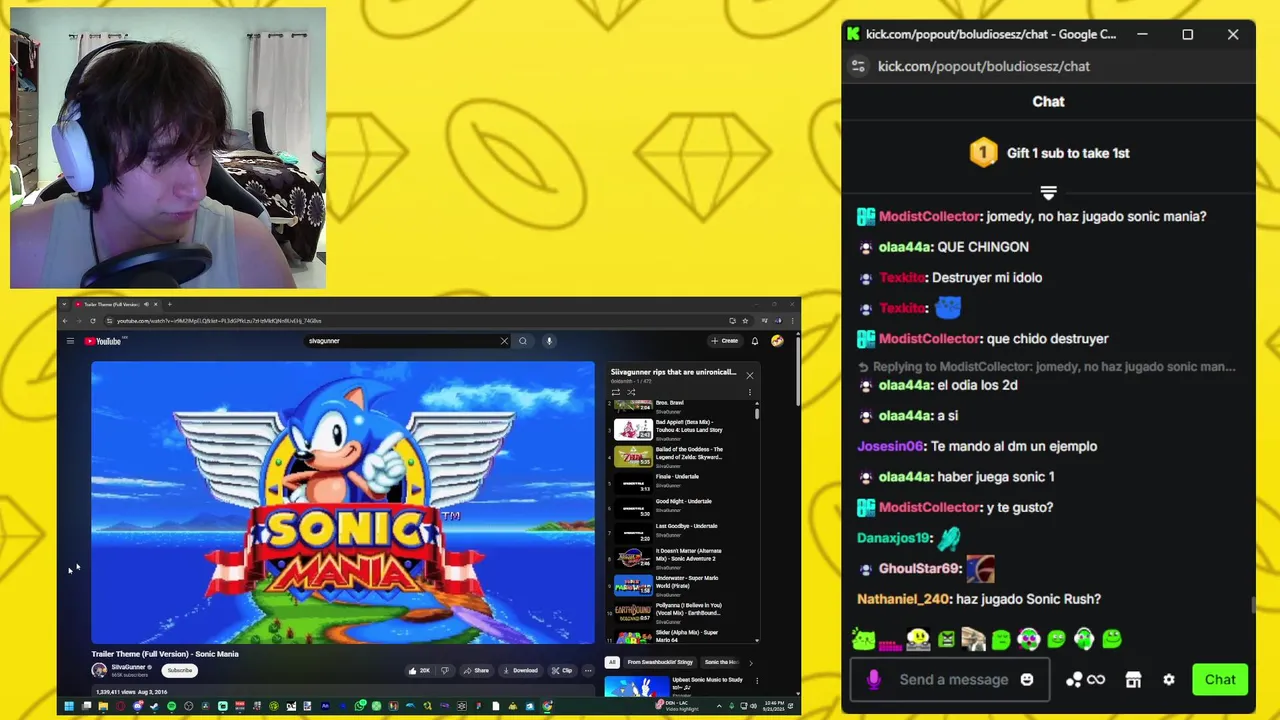The width and height of the screenshot is (1280, 720).
Task: Open the emoji picker in chat input
Action: (x=1026, y=680)
